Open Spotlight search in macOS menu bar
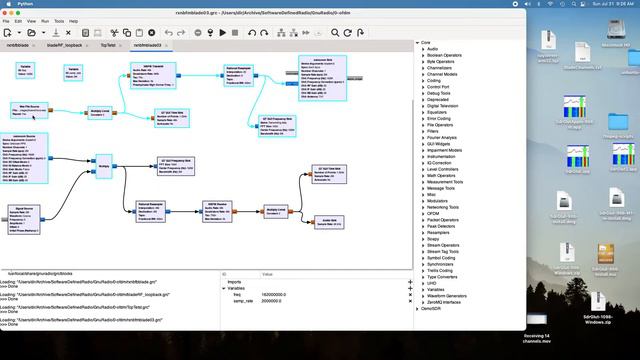 coord(573,4)
